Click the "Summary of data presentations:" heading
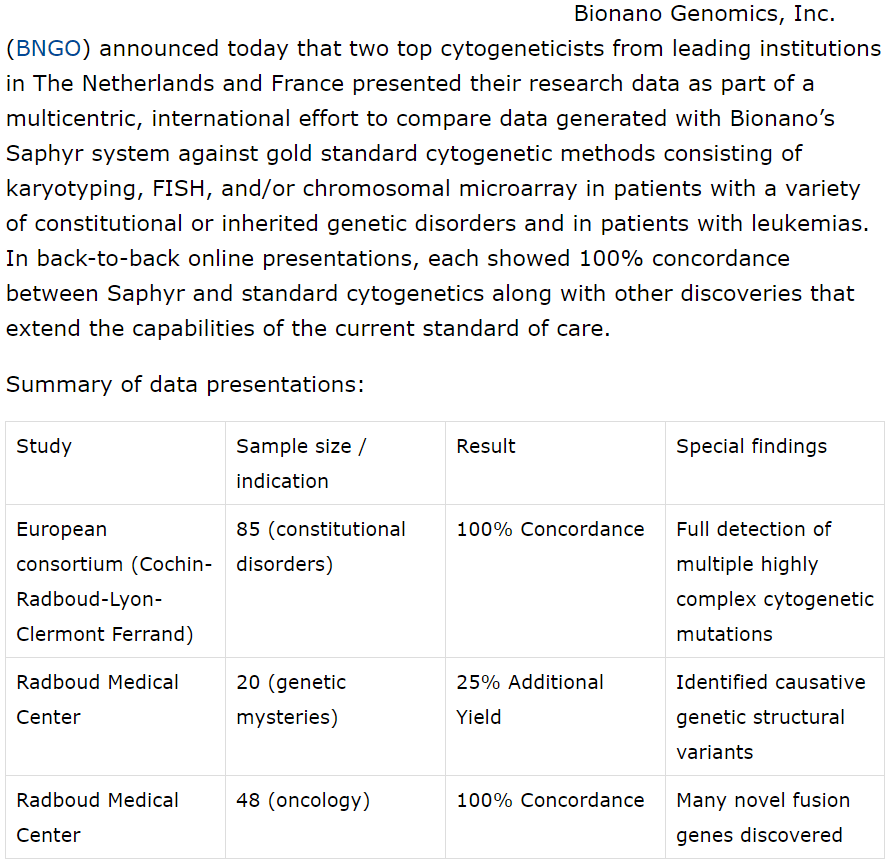This screenshot has width=894, height=859. coord(185,385)
